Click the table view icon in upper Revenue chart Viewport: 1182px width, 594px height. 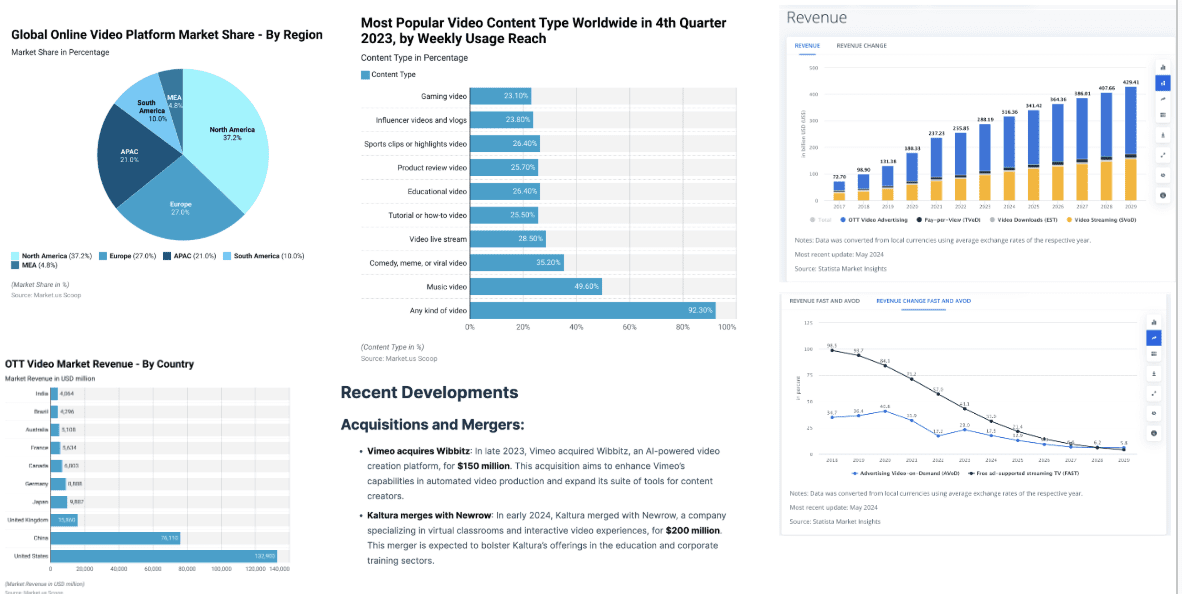(x=1163, y=115)
